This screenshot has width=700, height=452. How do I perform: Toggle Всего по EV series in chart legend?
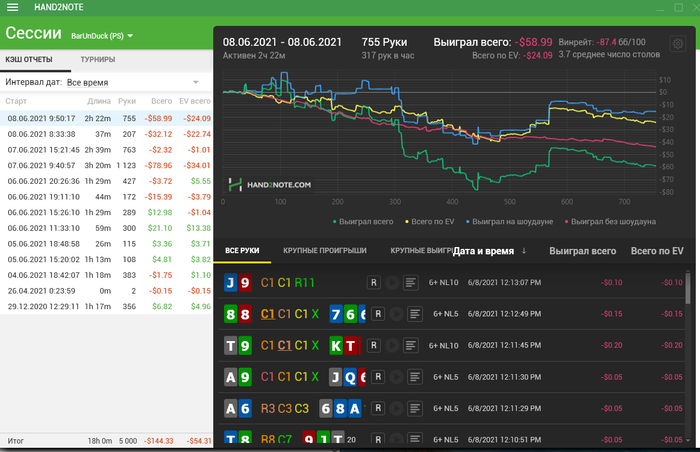pos(429,222)
